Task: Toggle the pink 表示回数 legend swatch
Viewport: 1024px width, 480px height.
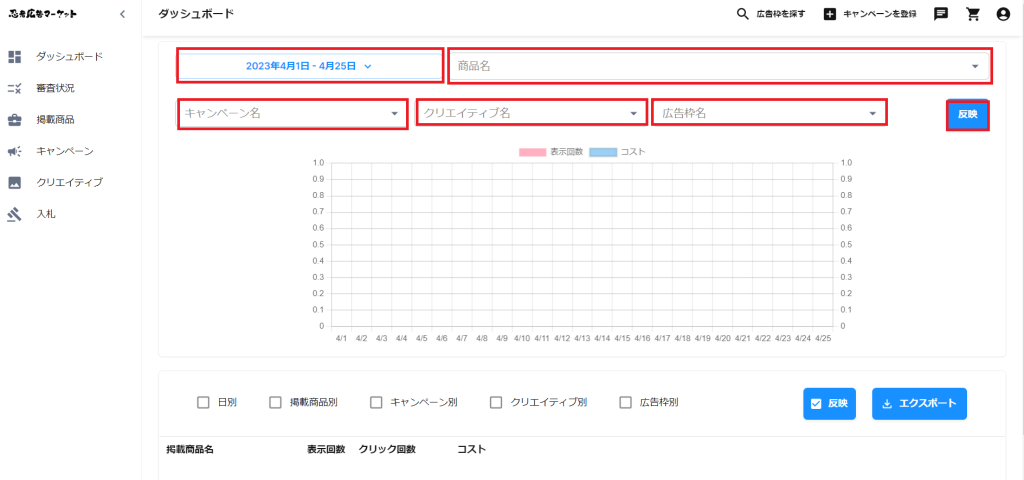Action: [533, 152]
